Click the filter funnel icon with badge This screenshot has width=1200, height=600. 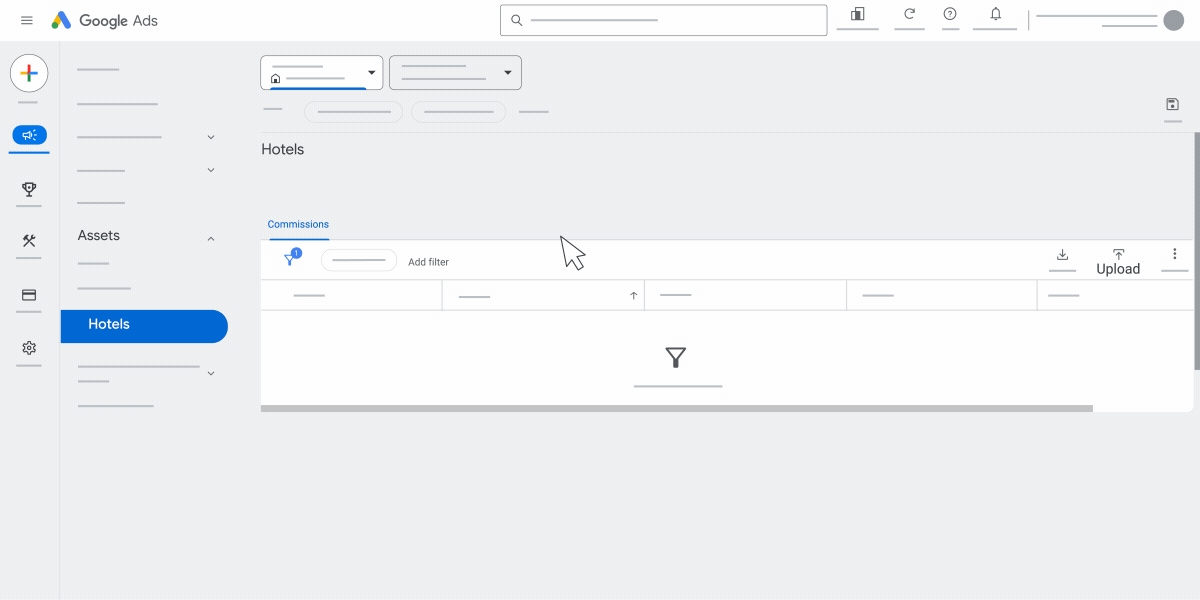(x=291, y=258)
